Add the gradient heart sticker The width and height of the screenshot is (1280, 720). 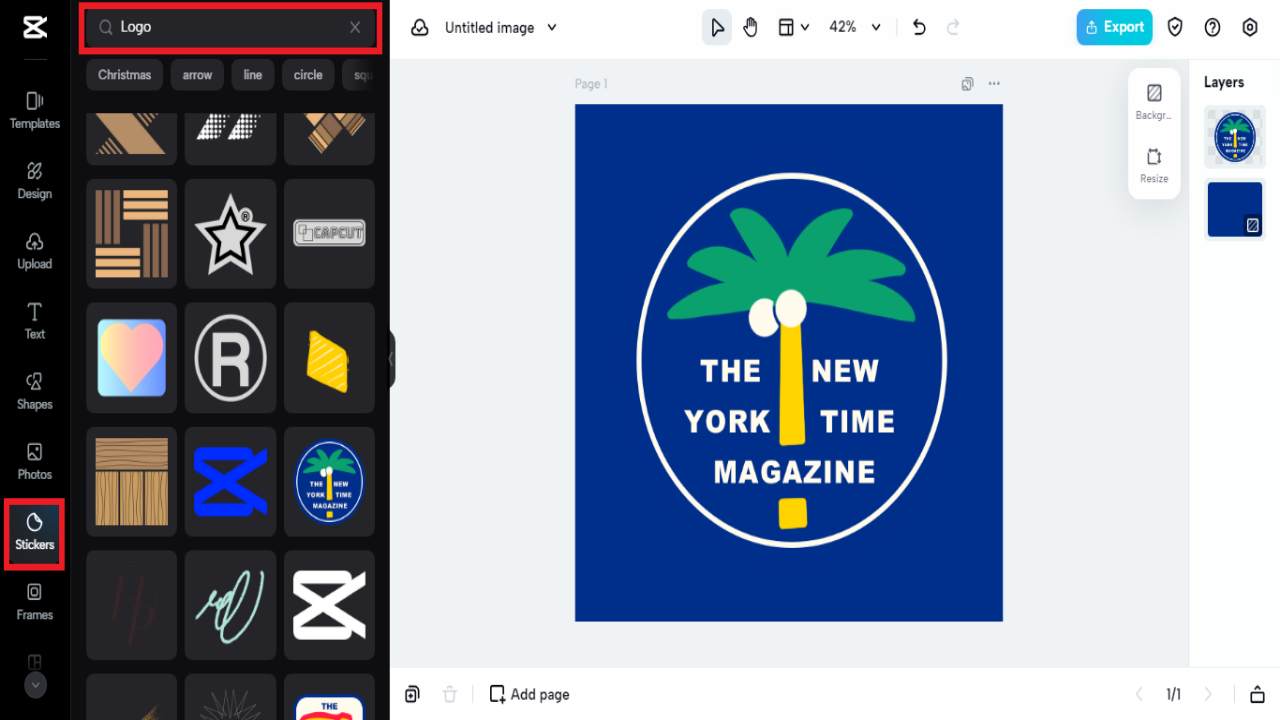[x=132, y=358]
